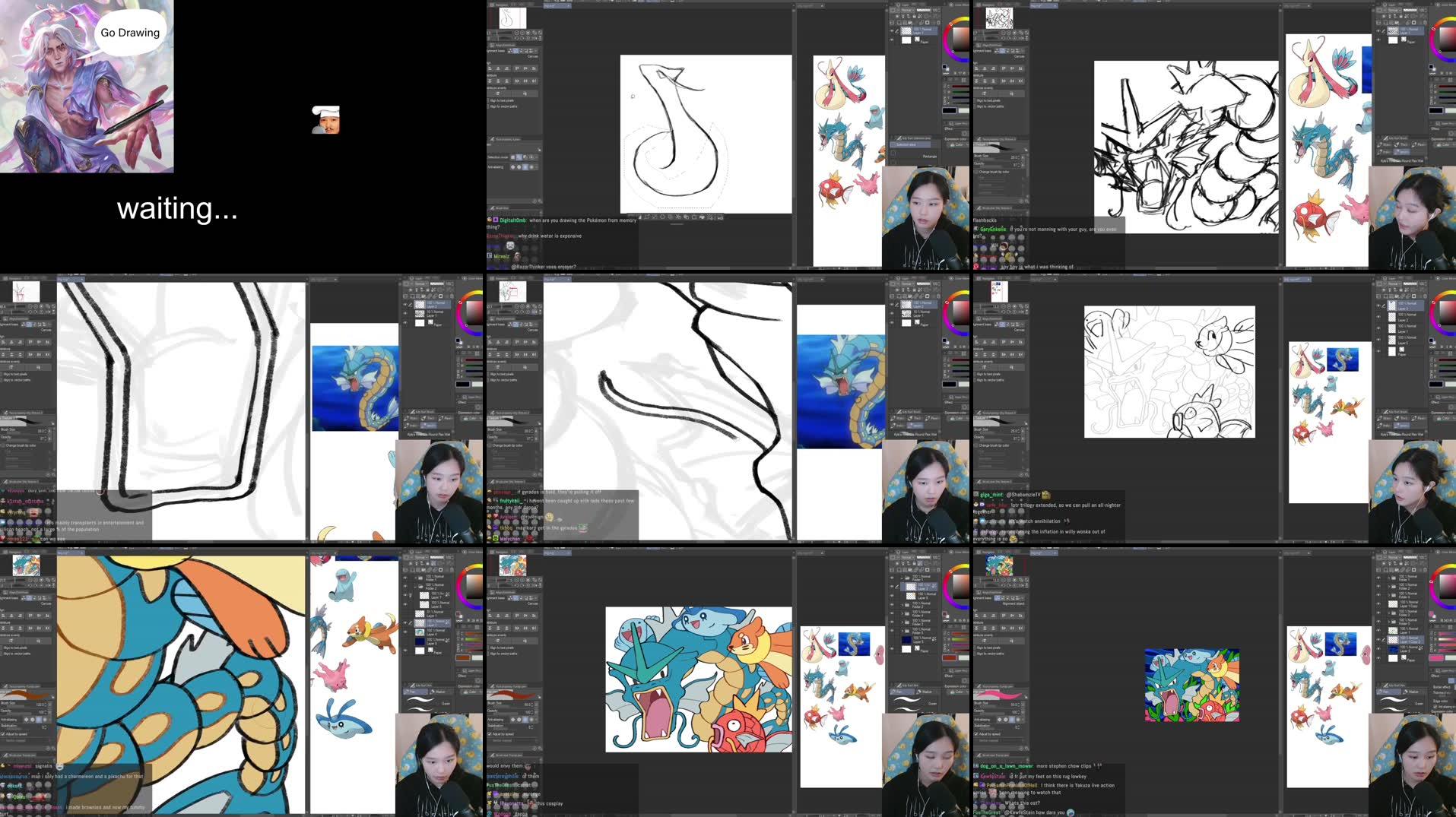The image size is (1456, 817).
Task: Click the New Raster Layer icon in the Layers palette
Action: 892,23
